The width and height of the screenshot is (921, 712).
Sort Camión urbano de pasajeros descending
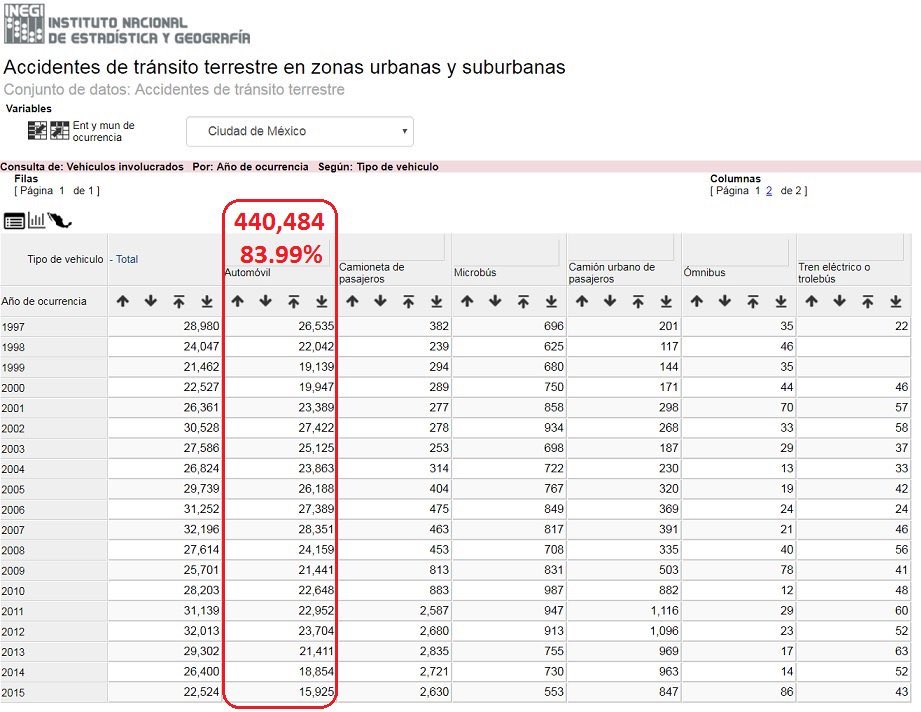(x=610, y=301)
